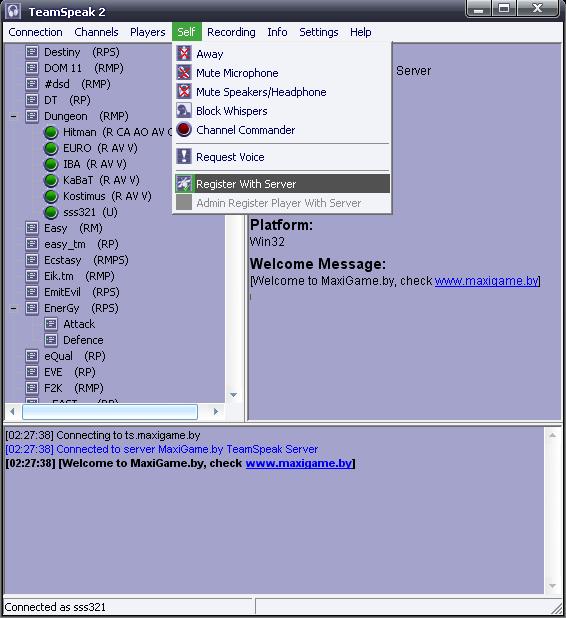Open the Settings menu
The height and width of the screenshot is (618, 566).
[318, 32]
